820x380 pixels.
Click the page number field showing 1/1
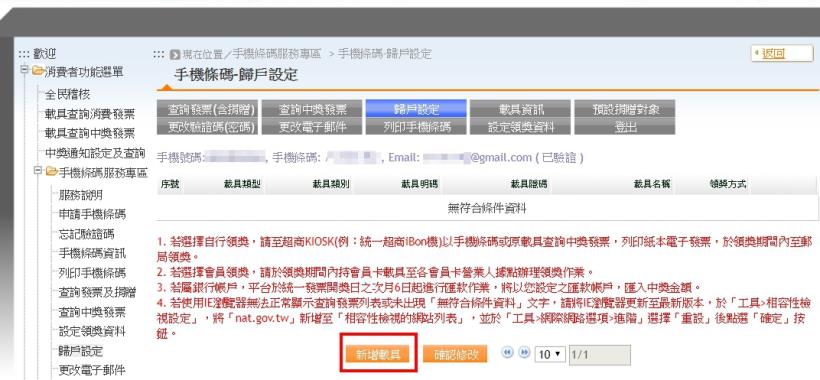click(600, 355)
